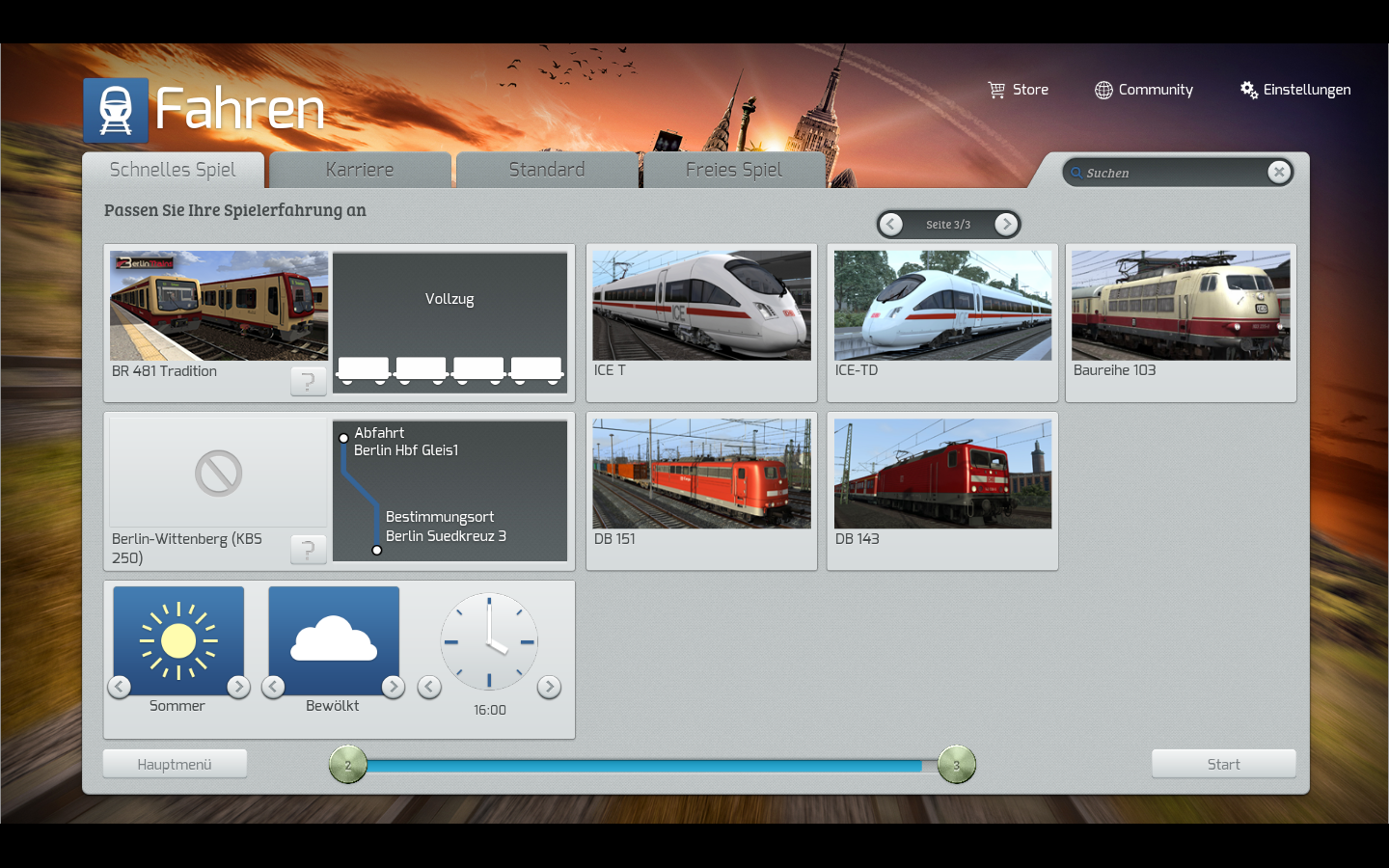Screen dimensions: 1389x868
Task: Open the Standard tab
Action: tap(547, 170)
